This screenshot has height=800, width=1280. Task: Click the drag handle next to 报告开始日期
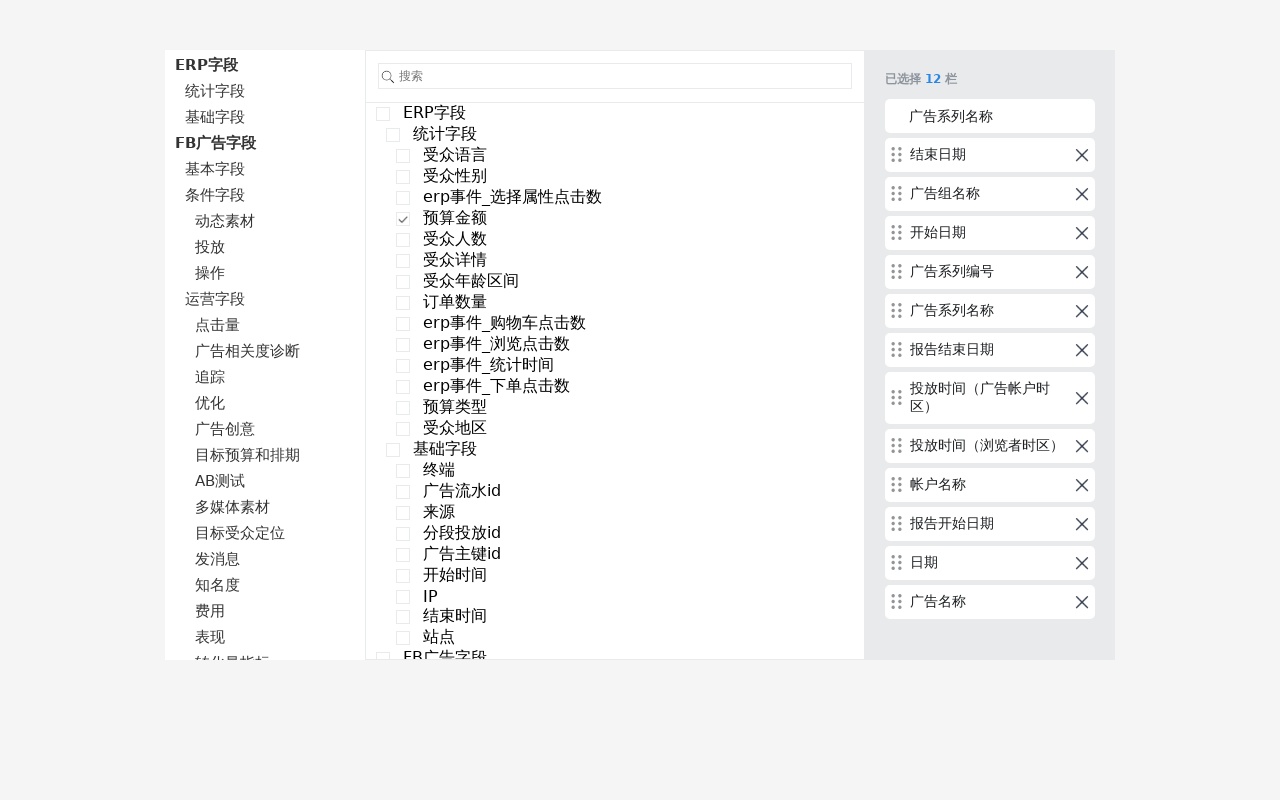point(897,523)
